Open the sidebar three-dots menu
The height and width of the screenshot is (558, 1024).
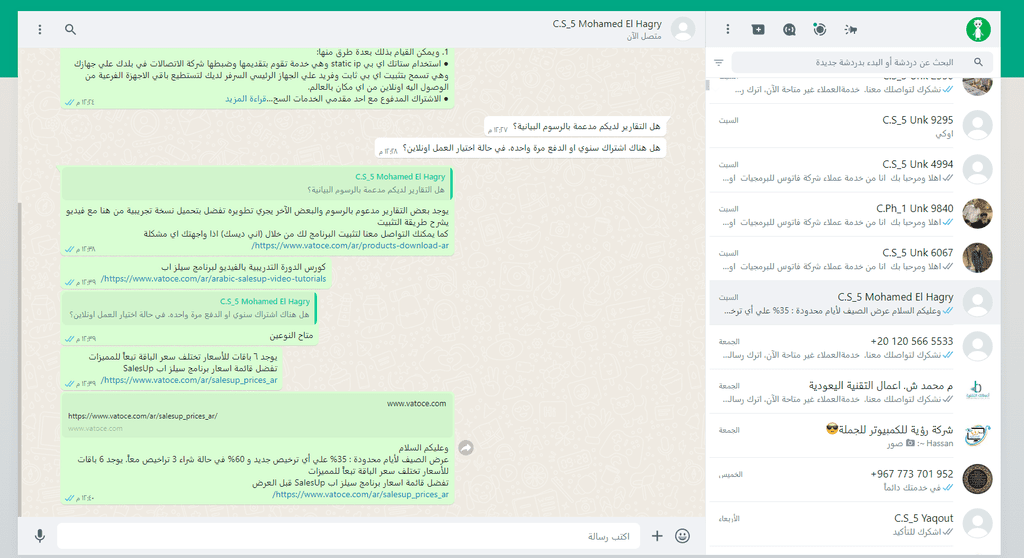coord(728,29)
